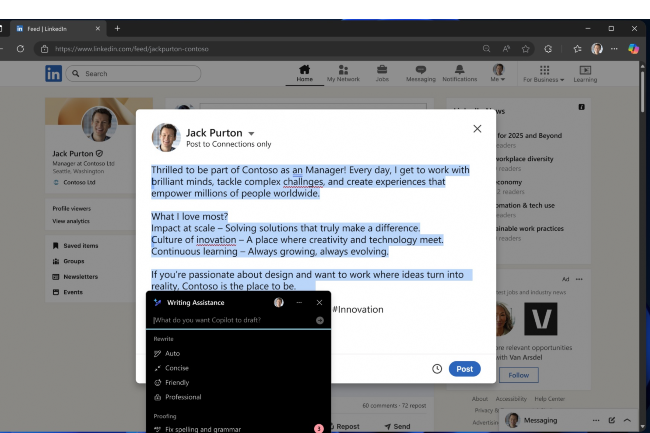Close the Writing Assistance panel
Screen dimensions: 650x433
coord(320,302)
